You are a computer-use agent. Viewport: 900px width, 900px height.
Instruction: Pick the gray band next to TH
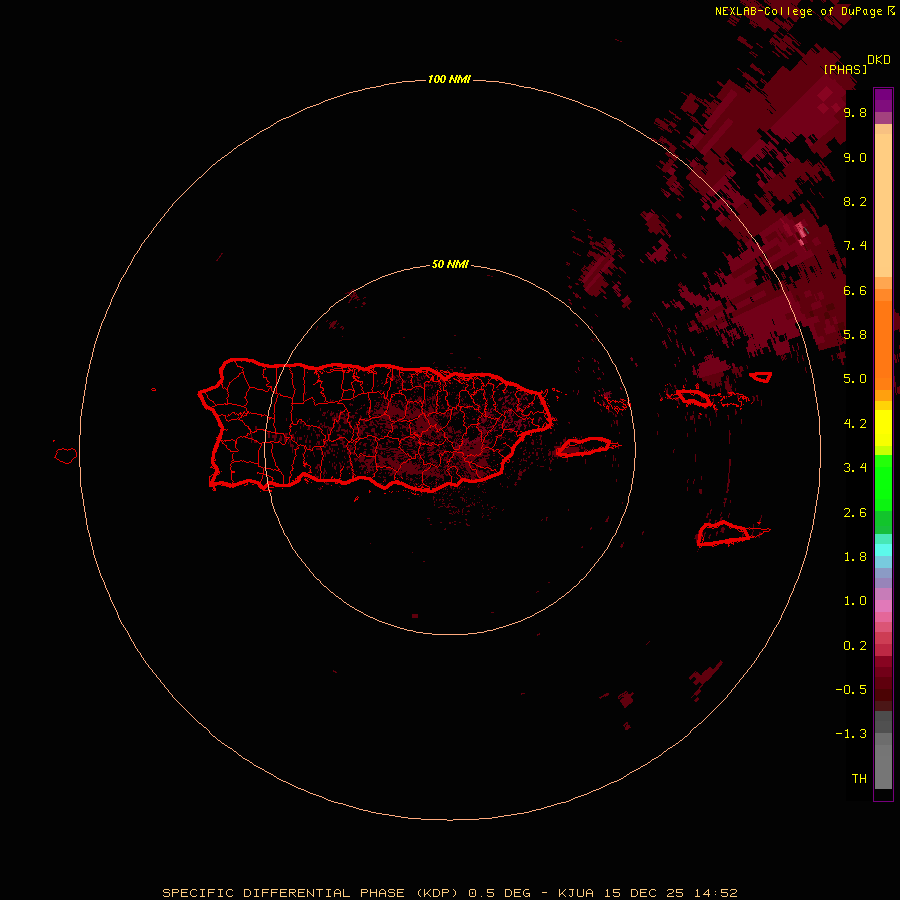[883, 767]
